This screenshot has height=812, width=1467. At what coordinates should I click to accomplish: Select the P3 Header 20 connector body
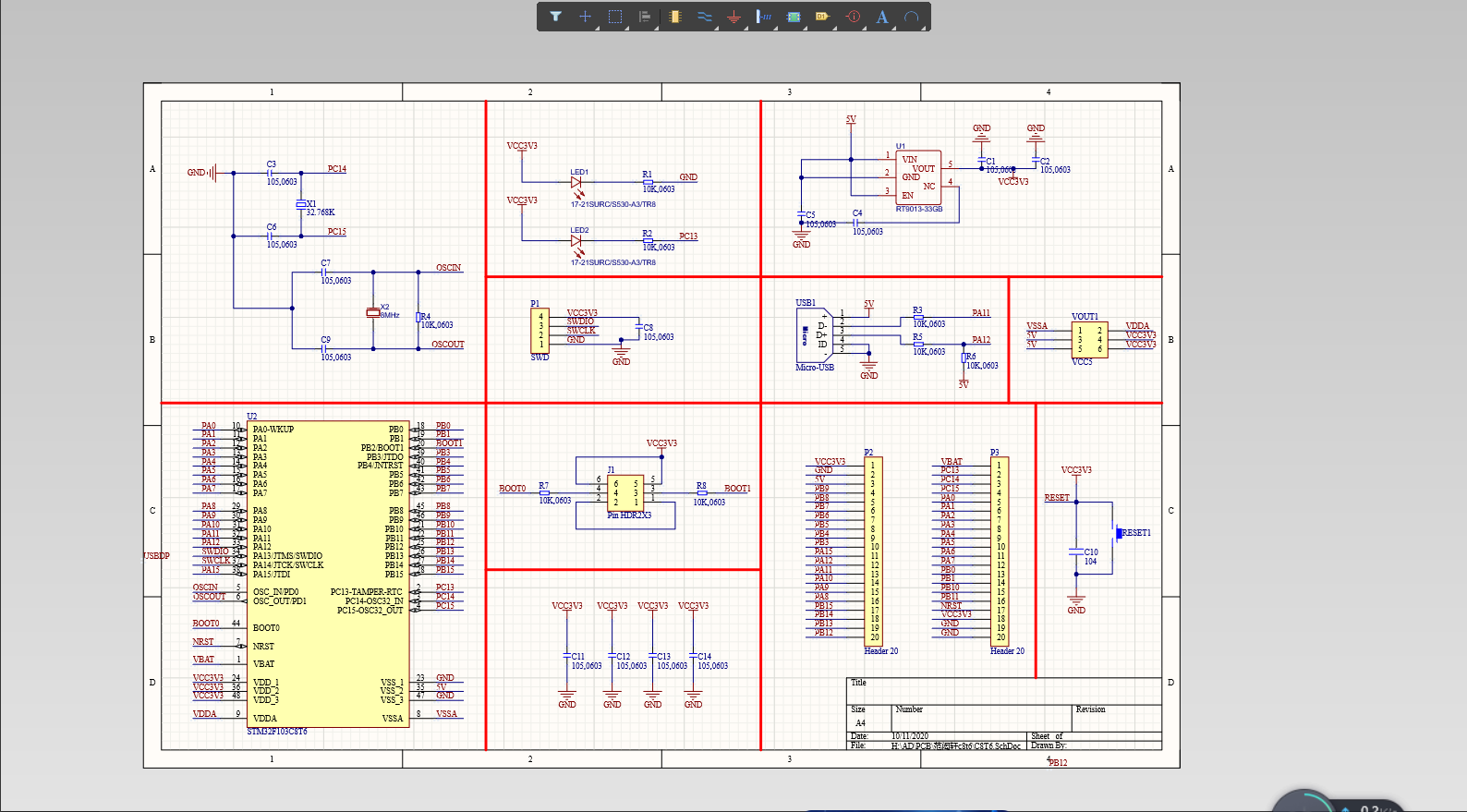point(1000,551)
